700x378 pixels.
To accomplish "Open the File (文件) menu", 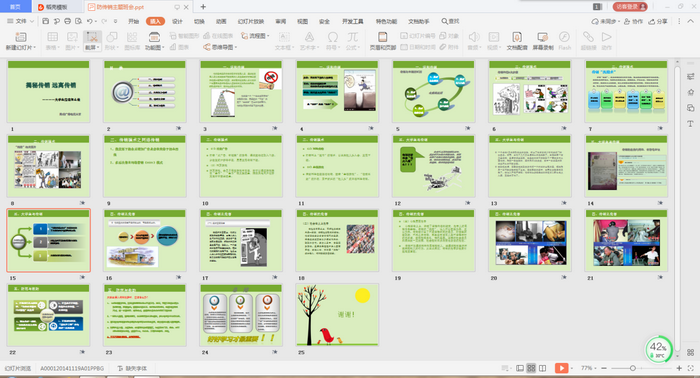I will [21, 21].
